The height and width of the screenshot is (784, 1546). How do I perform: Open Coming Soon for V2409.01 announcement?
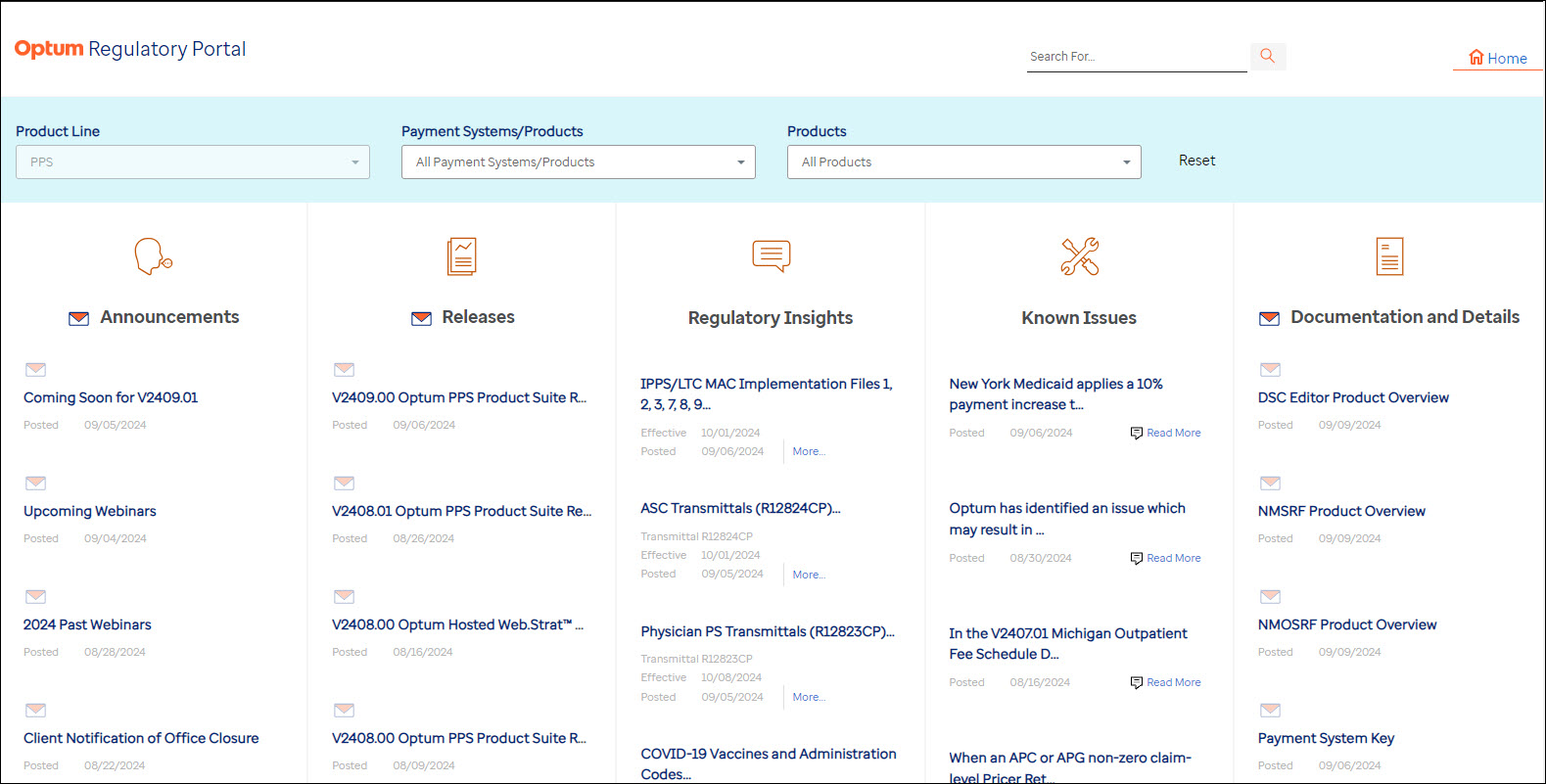tap(111, 397)
